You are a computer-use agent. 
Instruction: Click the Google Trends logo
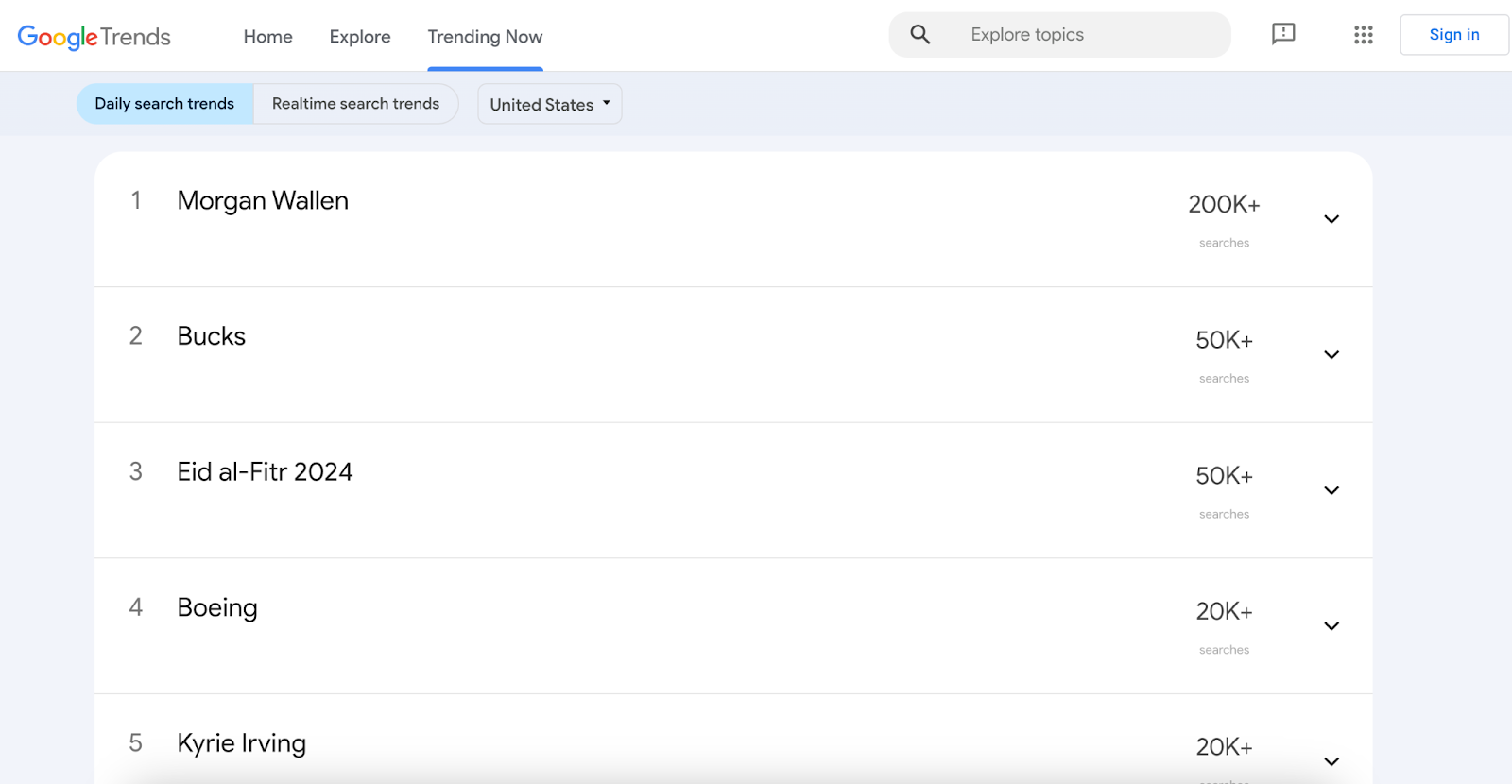click(94, 37)
